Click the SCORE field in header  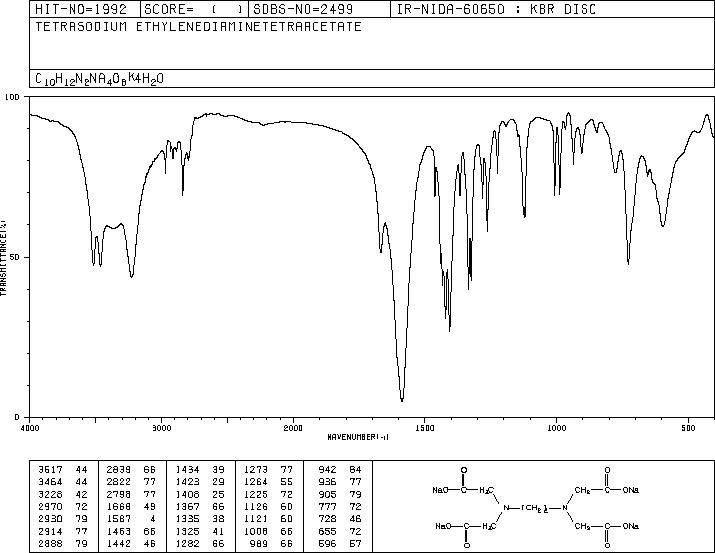(x=194, y=9)
